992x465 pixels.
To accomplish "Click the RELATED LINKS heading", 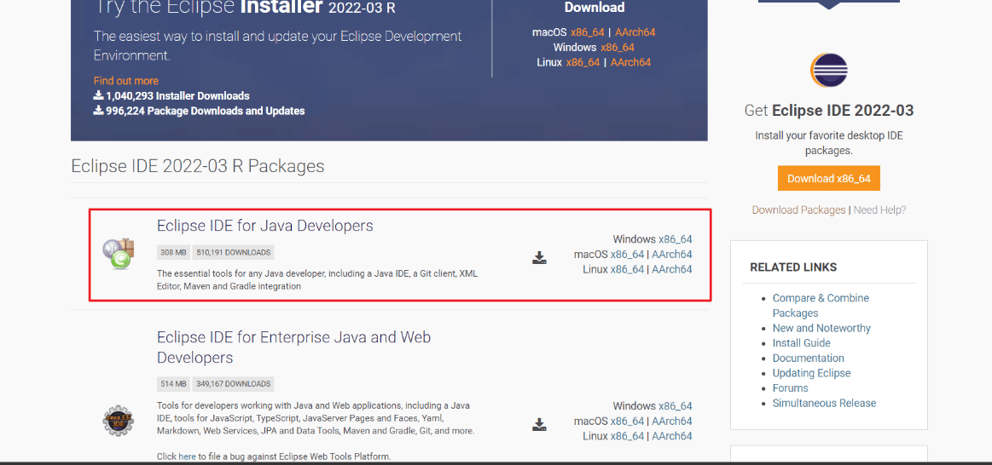I will point(793,268).
